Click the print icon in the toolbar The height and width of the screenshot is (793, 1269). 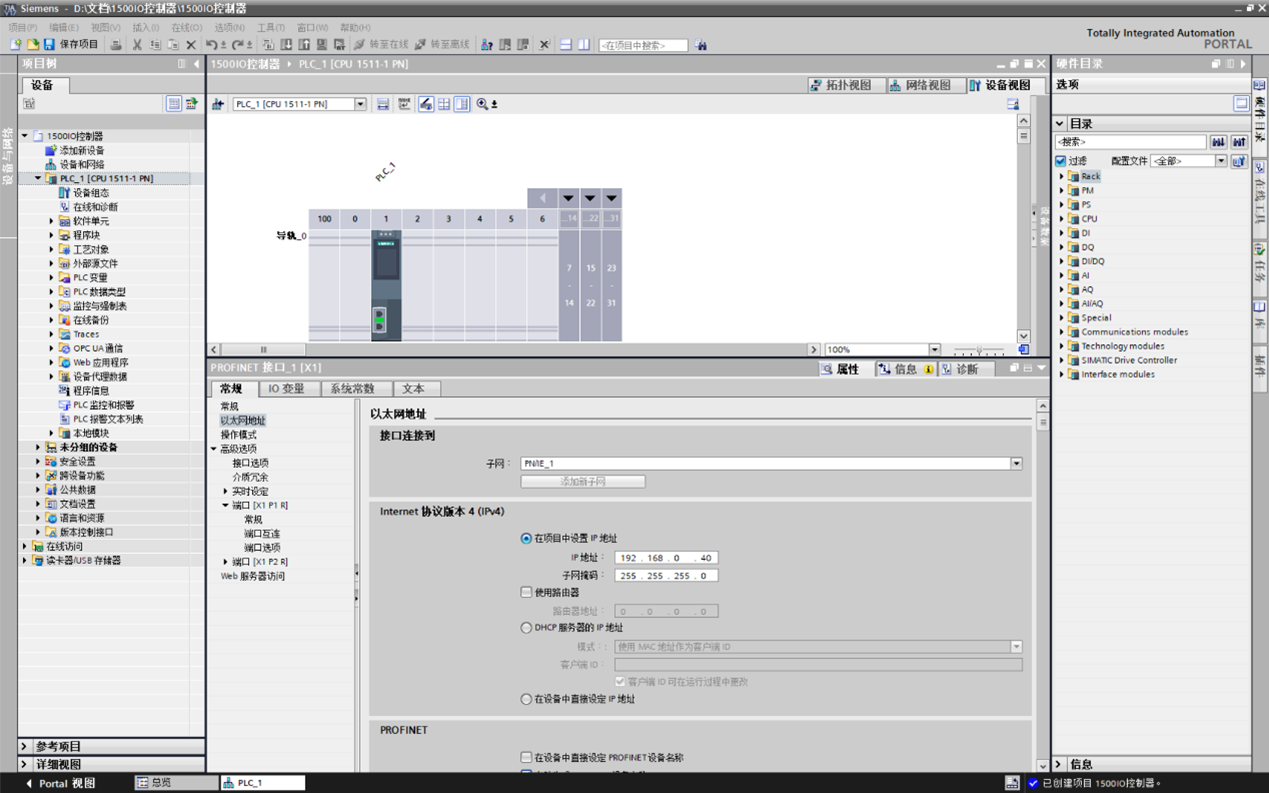pos(116,45)
